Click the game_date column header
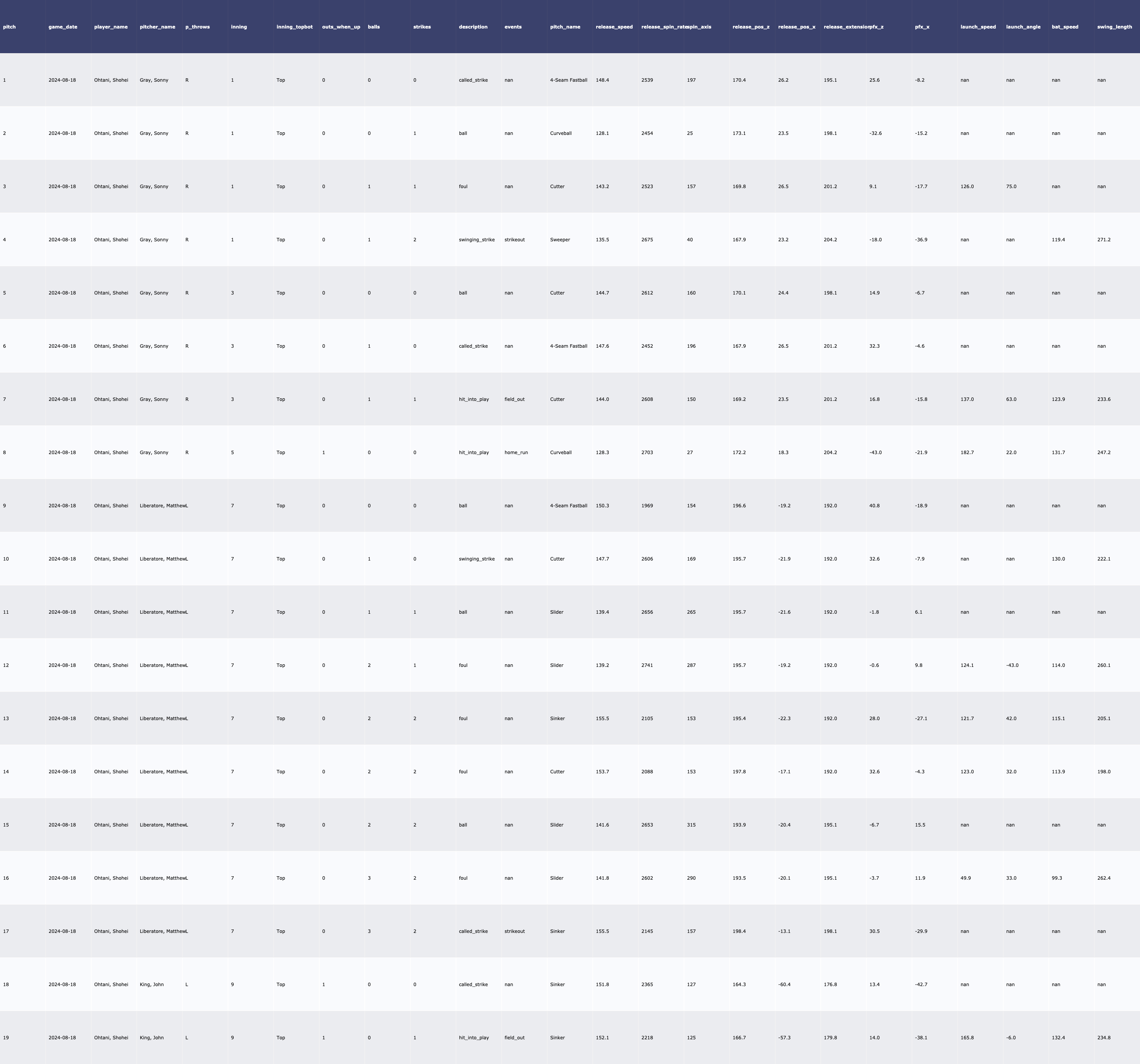Image resolution: width=1140 pixels, height=1064 pixels. (62, 27)
